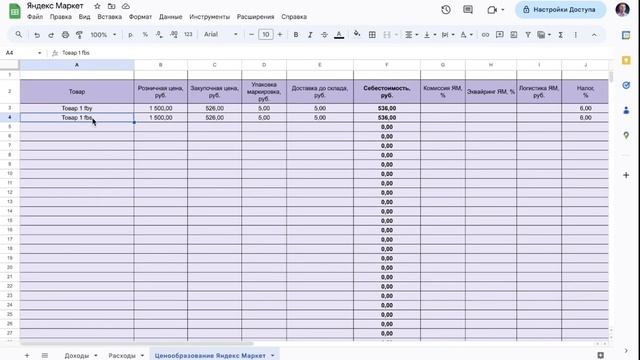Increase decimal places
The height and width of the screenshot is (360, 640).
coord(173,35)
